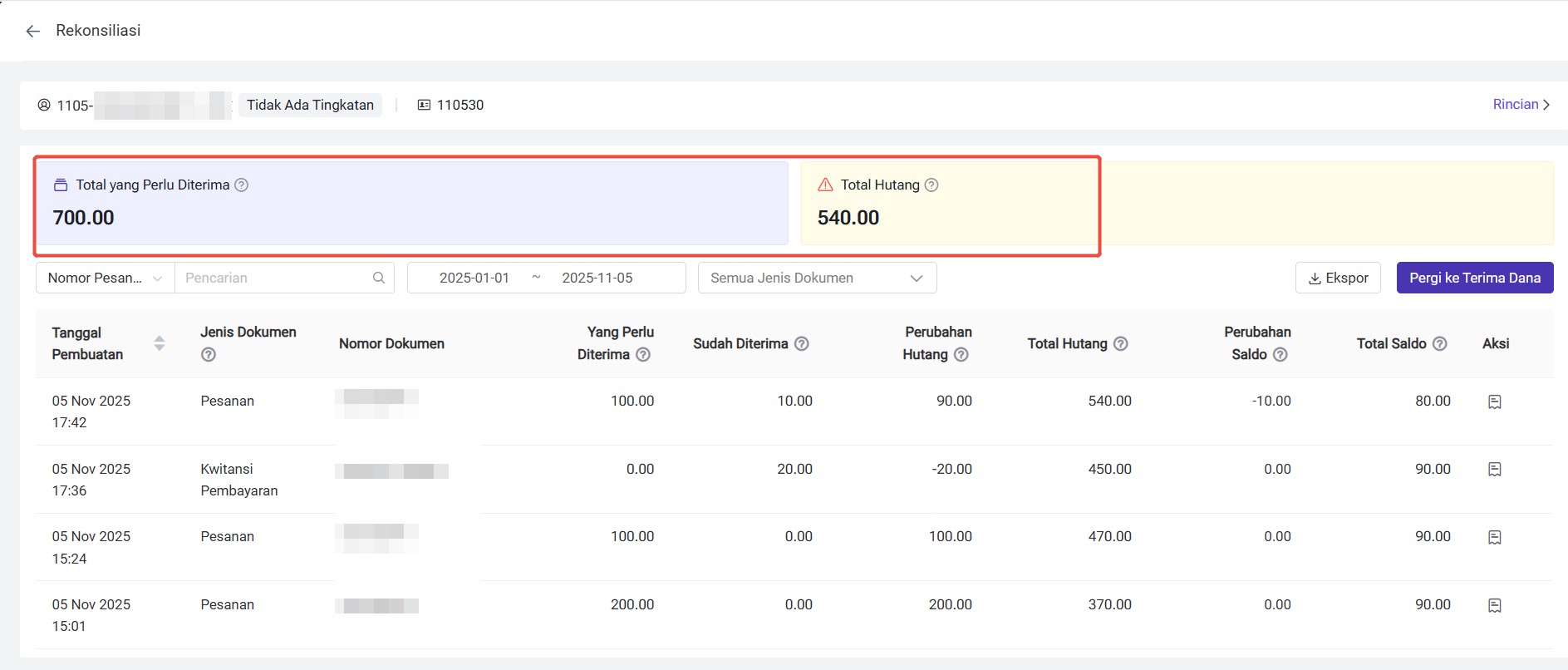Image resolution: width=1568 pixels, height=670 pixels.
Task: Click the Ekspor button
Action: pos(1338,278)
